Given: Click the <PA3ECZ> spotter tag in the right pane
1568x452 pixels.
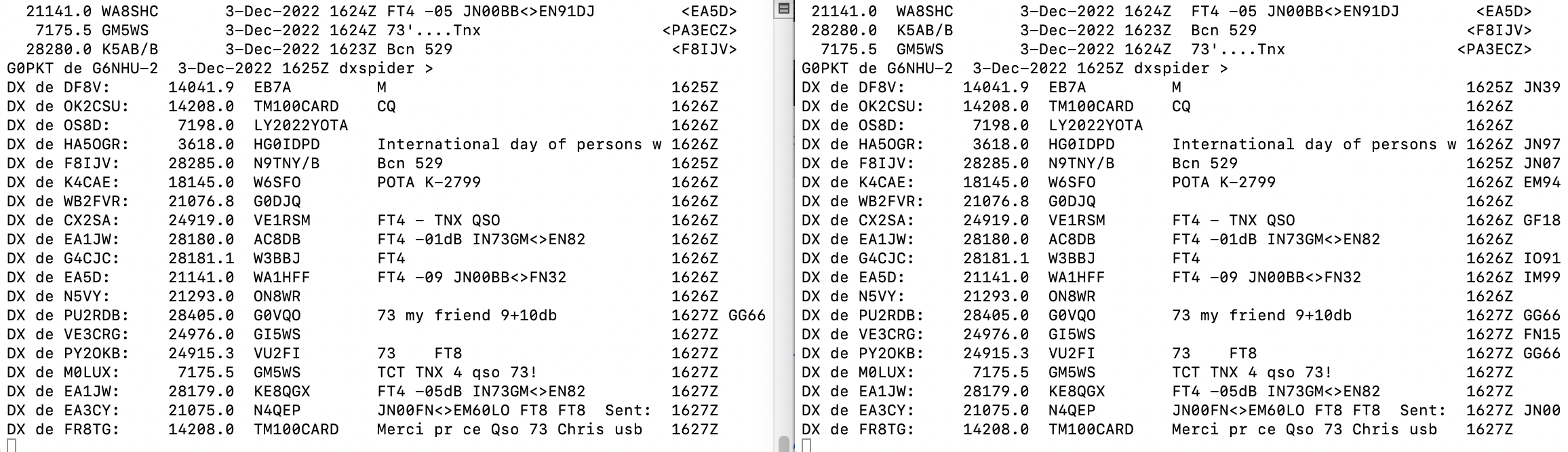Looking at the screenshot, I should (x=1494, y=50).
